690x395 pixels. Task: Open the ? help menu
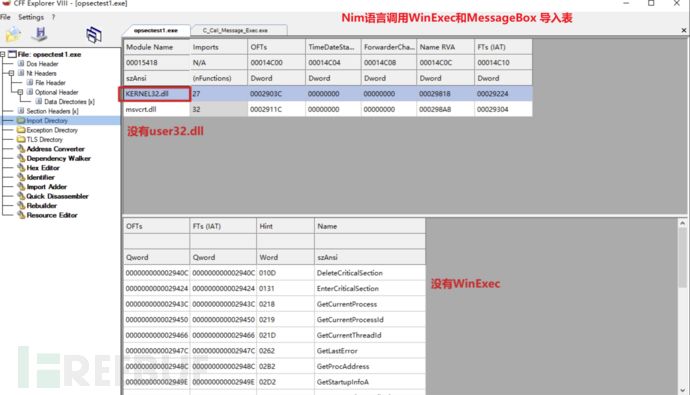(53, 17)
